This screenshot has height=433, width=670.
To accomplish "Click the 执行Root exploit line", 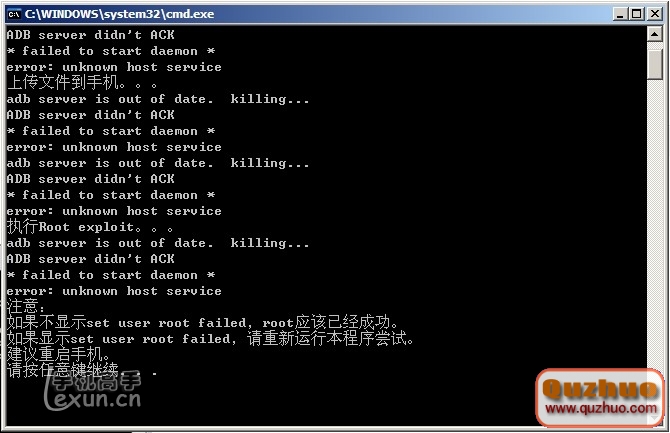I will [x=90, y=227].
